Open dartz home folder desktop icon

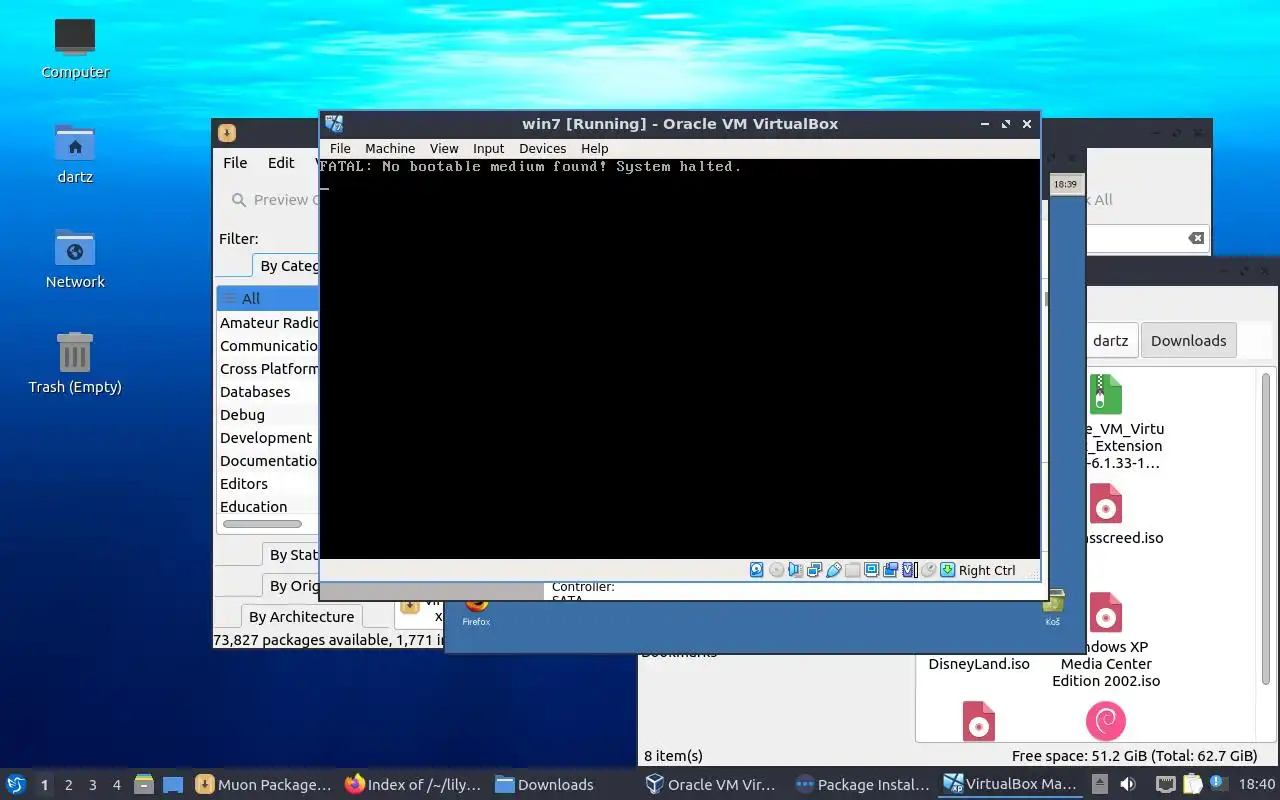75,154
